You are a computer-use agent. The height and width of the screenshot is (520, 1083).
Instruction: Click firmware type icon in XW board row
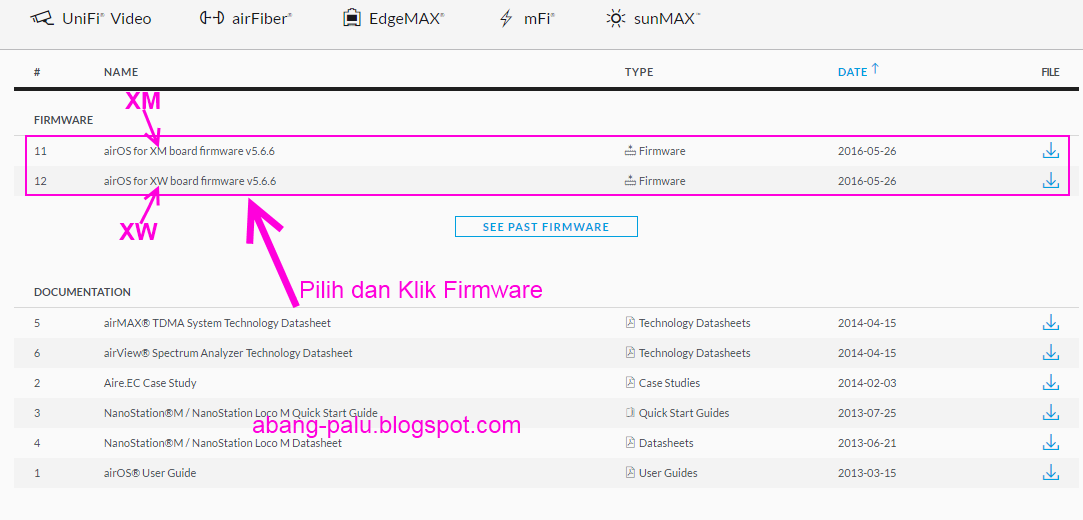[630, 180]
